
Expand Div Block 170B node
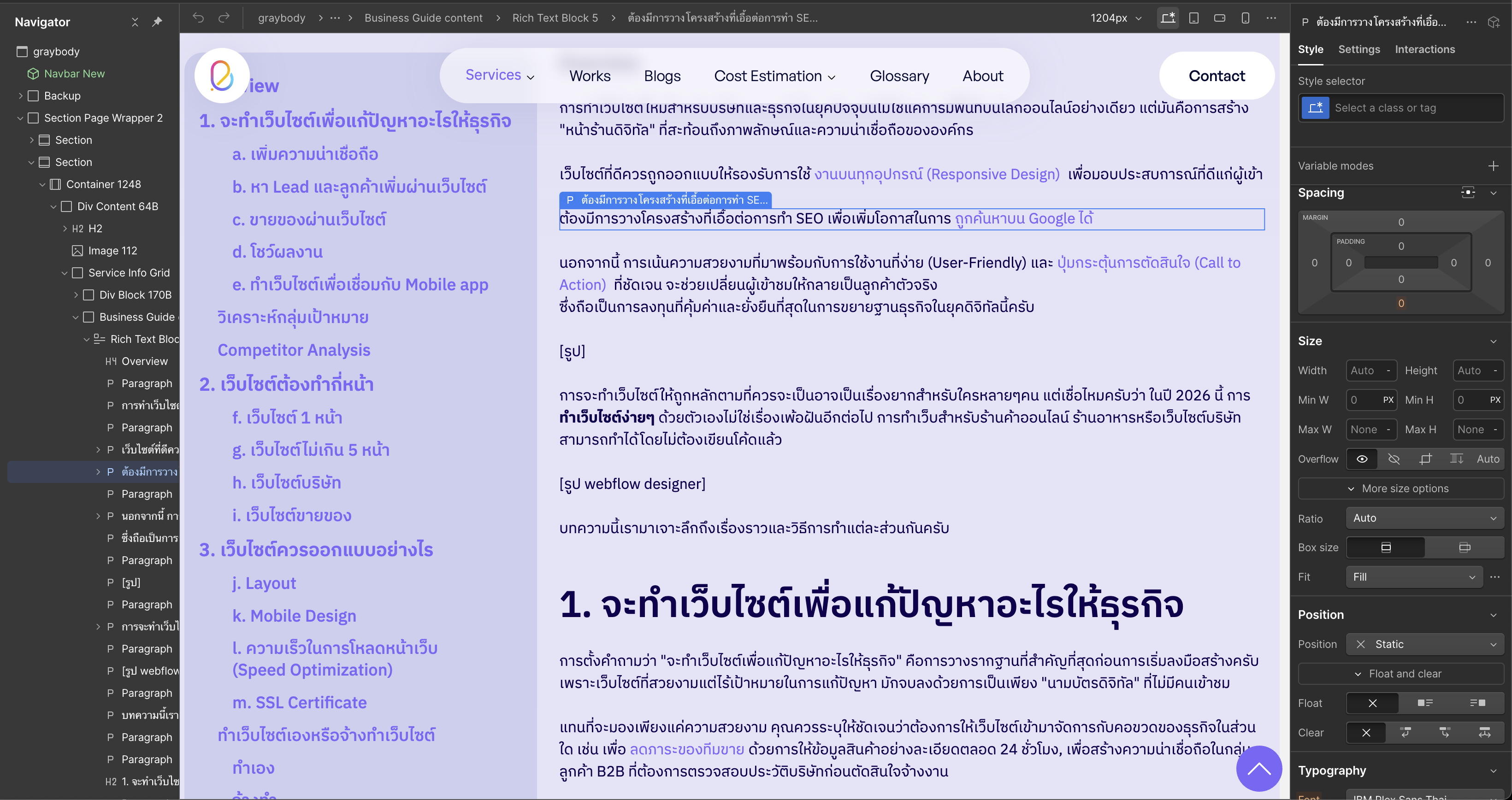[76, 294]
